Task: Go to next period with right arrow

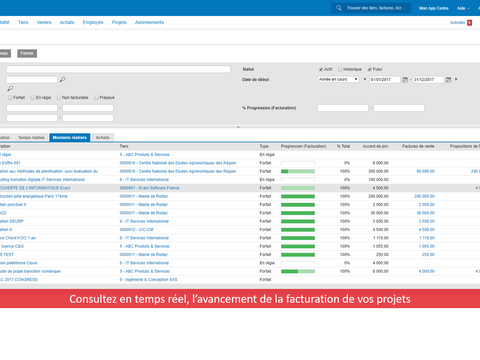Action: pyautogui.click(x=456, y=79)
